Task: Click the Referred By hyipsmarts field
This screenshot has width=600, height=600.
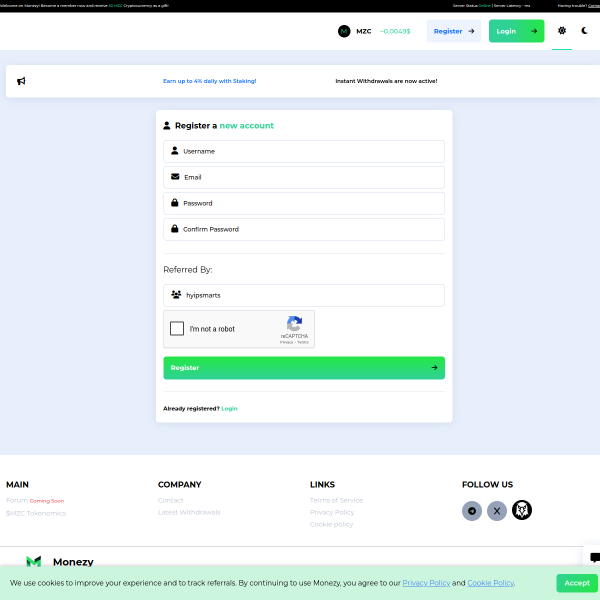Action: tap(304, 295)
